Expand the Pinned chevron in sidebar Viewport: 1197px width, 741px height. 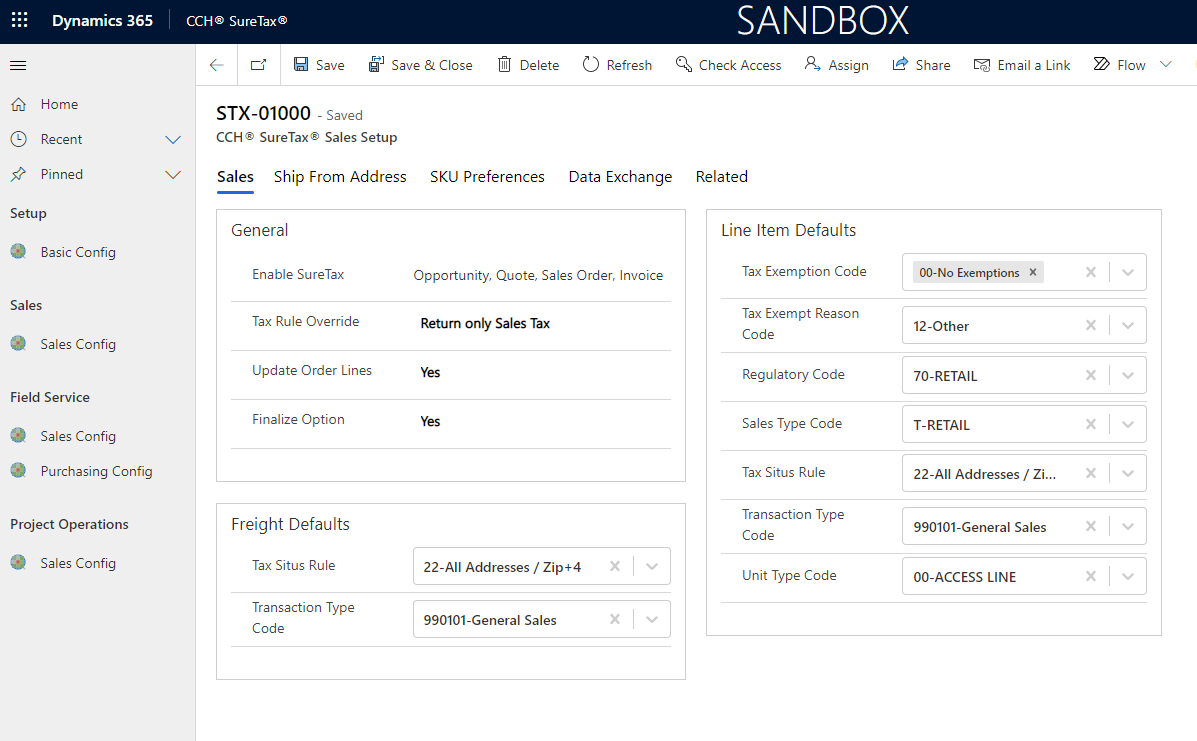pos(173,175)
